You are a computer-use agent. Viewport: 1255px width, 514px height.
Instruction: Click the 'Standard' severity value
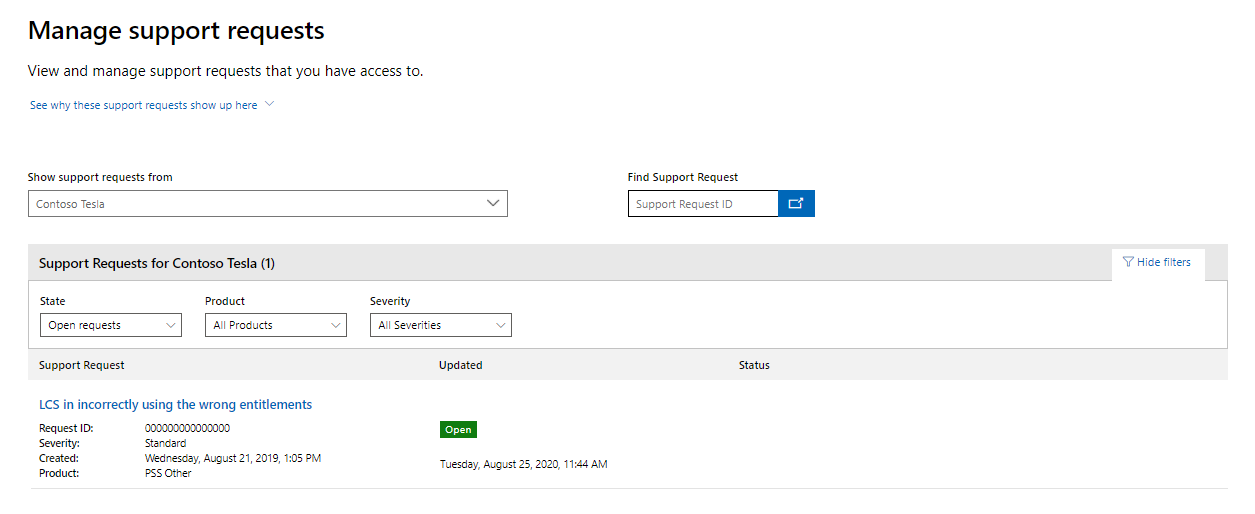pos(165,443)
